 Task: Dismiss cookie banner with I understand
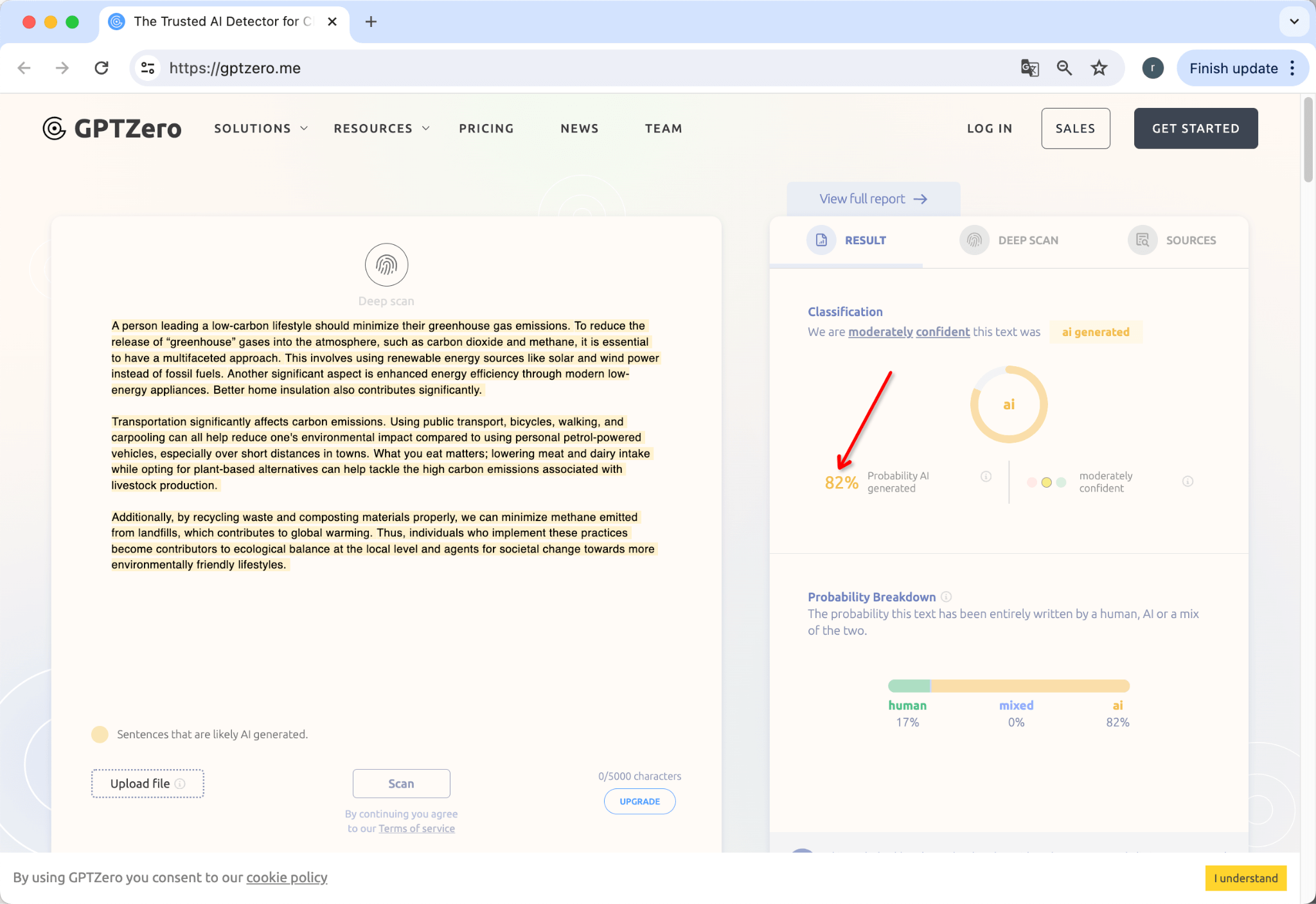[x=1246, y=878]
